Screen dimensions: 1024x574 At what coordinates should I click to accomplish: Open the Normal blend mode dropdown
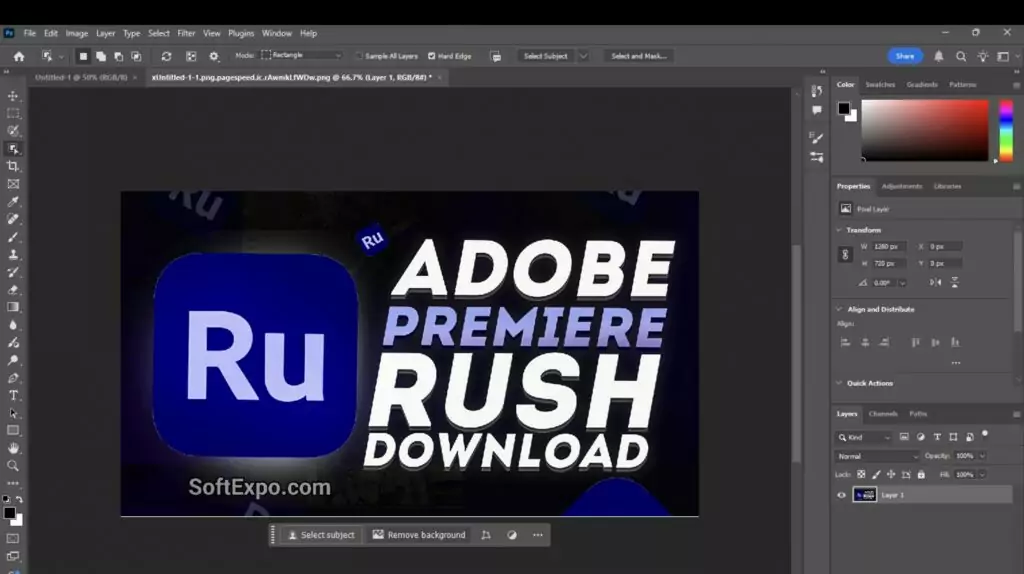[x=876, y=456]
